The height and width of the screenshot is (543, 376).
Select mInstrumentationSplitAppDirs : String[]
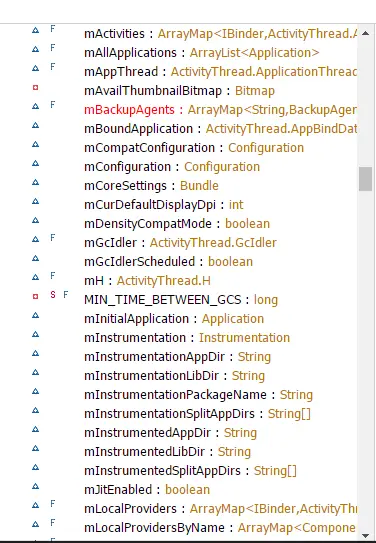pos(197,414)
